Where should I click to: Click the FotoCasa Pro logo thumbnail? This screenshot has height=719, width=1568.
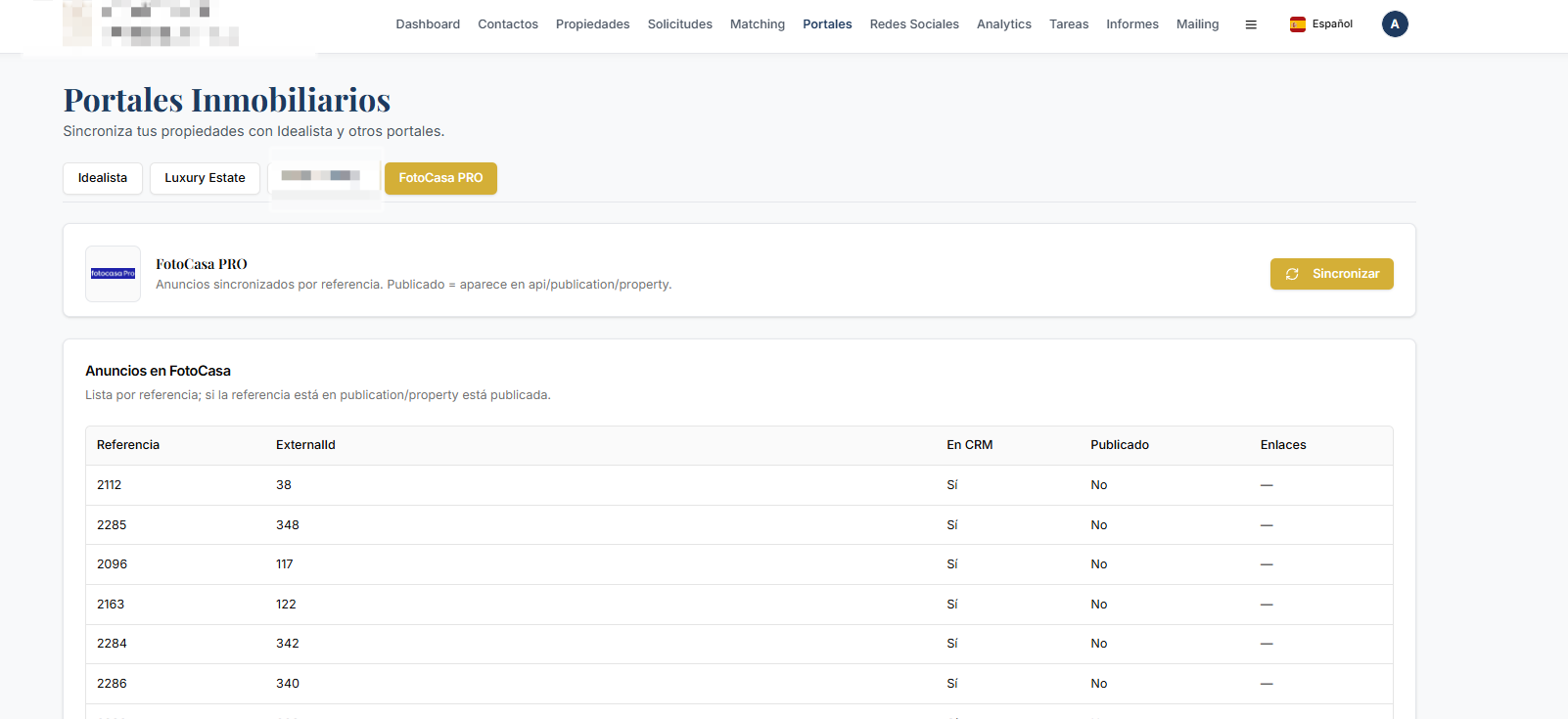pyautogui.click(x=113, y=274)
